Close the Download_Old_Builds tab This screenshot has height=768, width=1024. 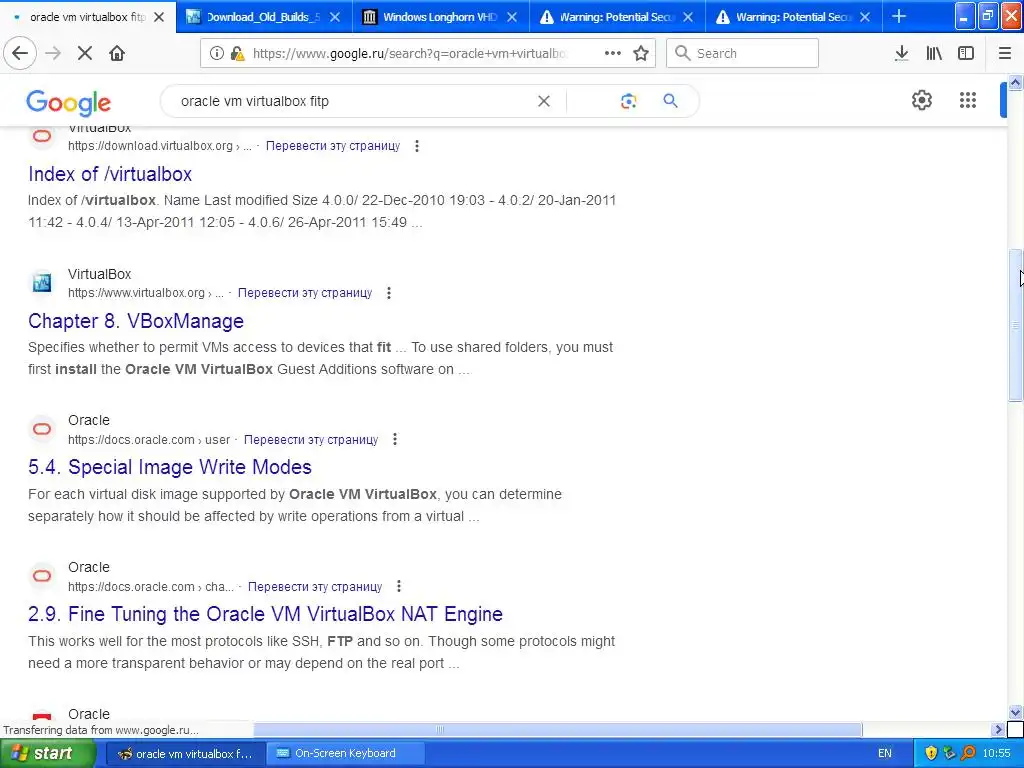[334, 17]
